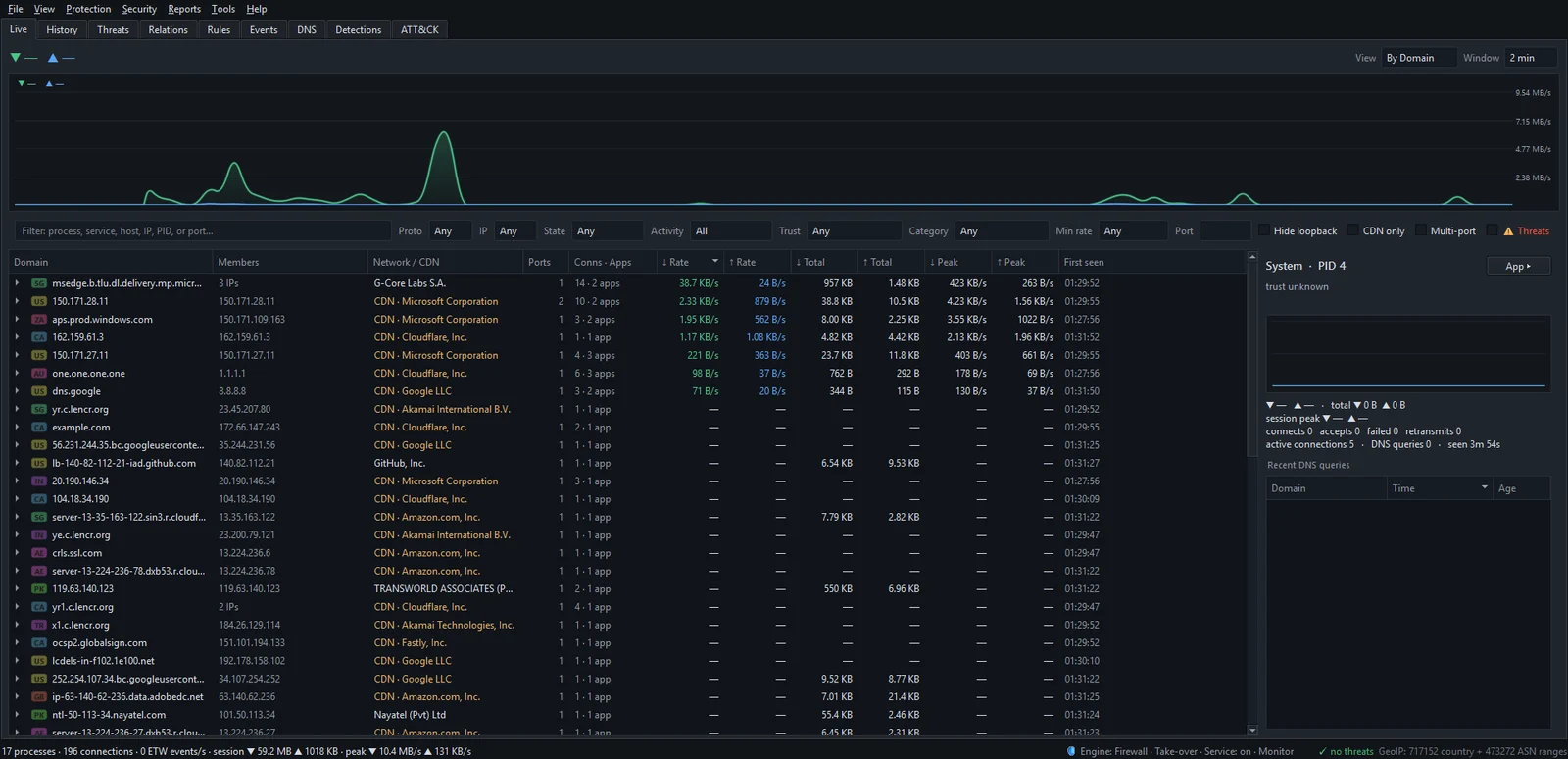The width and height of the screenshot is (1568, 759).
Task: Click the table scrollbar down arrow
Action: click(x=1251, y=731)
